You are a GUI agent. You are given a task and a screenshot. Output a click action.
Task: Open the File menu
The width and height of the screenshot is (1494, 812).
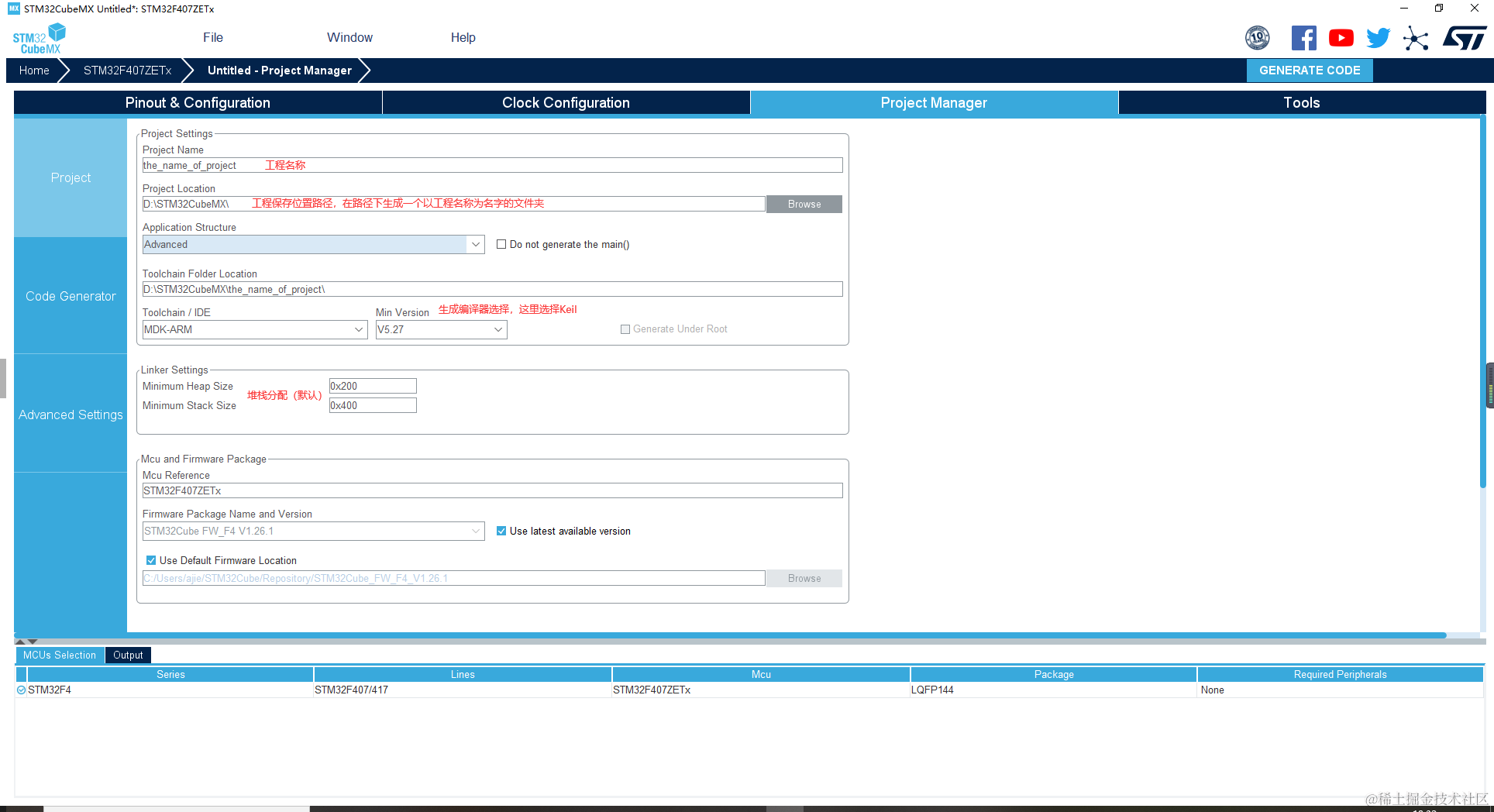click(x=213, y=37)
